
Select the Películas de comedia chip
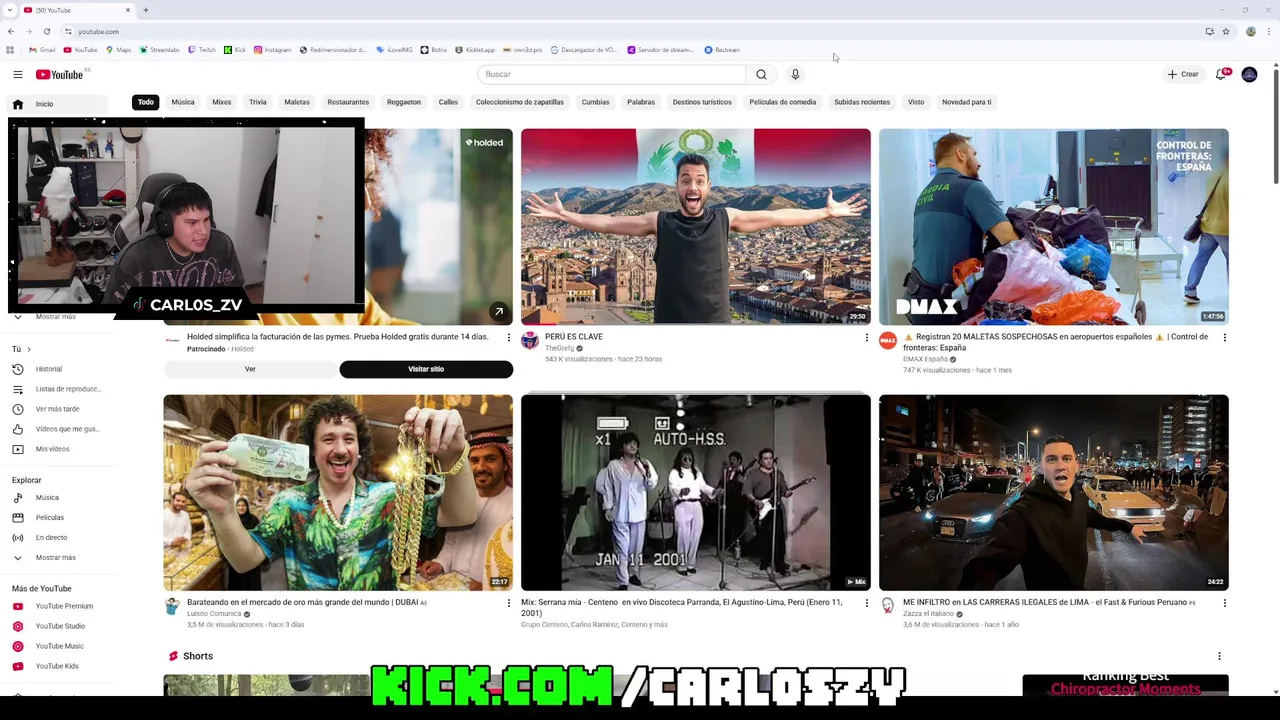click(x=783, y=102)
